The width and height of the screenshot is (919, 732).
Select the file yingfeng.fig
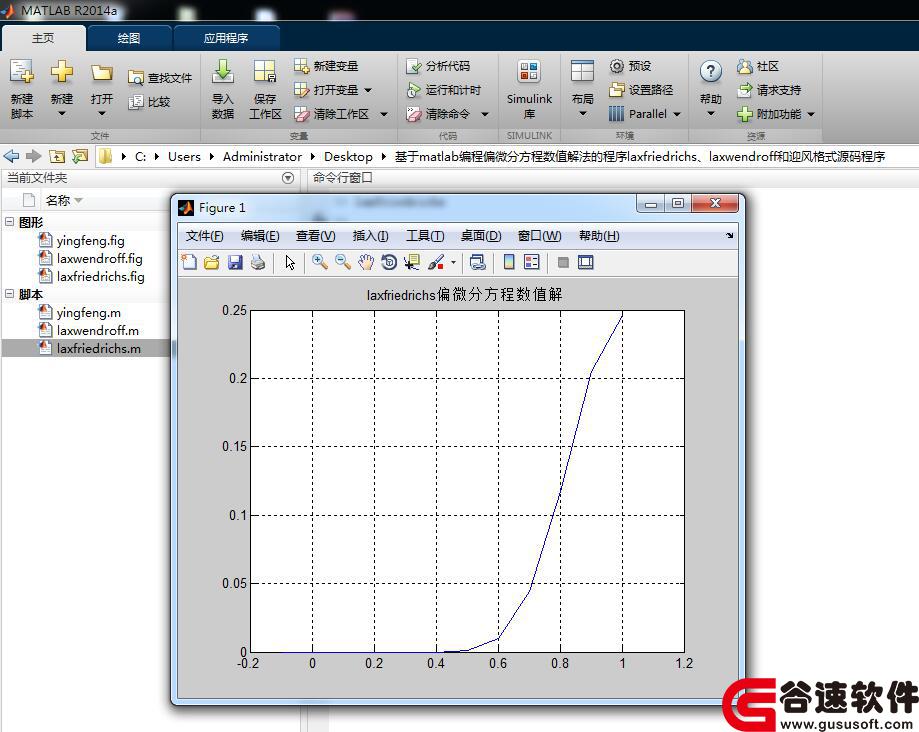pos(90,240)
